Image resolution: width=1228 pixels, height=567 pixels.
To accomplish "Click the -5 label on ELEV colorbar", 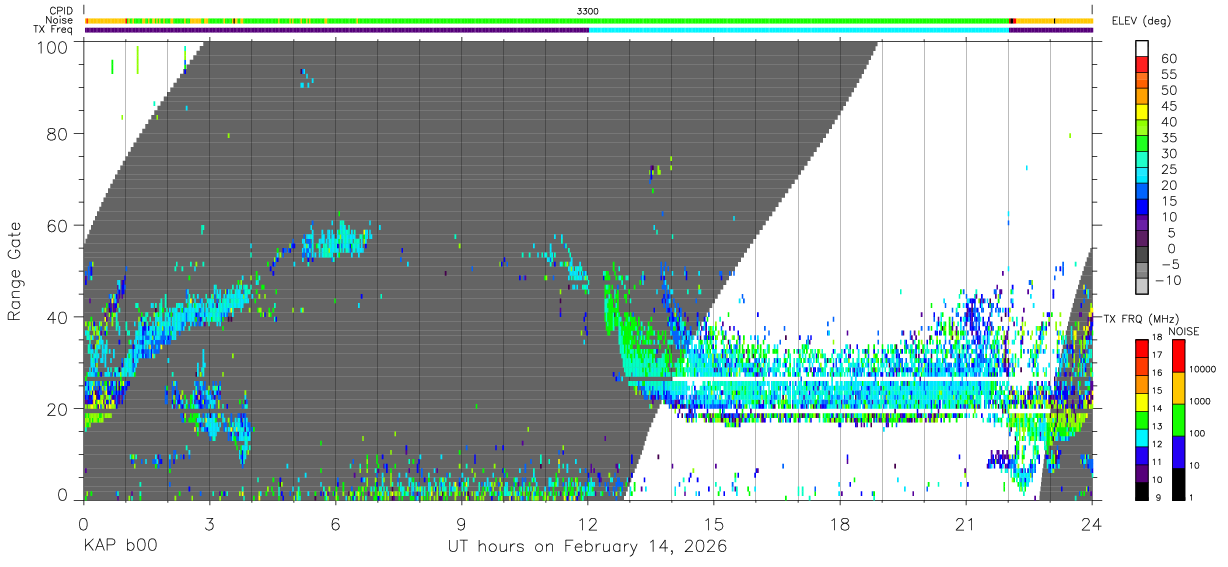I will pyautogui.click(x=1169, y=265).
